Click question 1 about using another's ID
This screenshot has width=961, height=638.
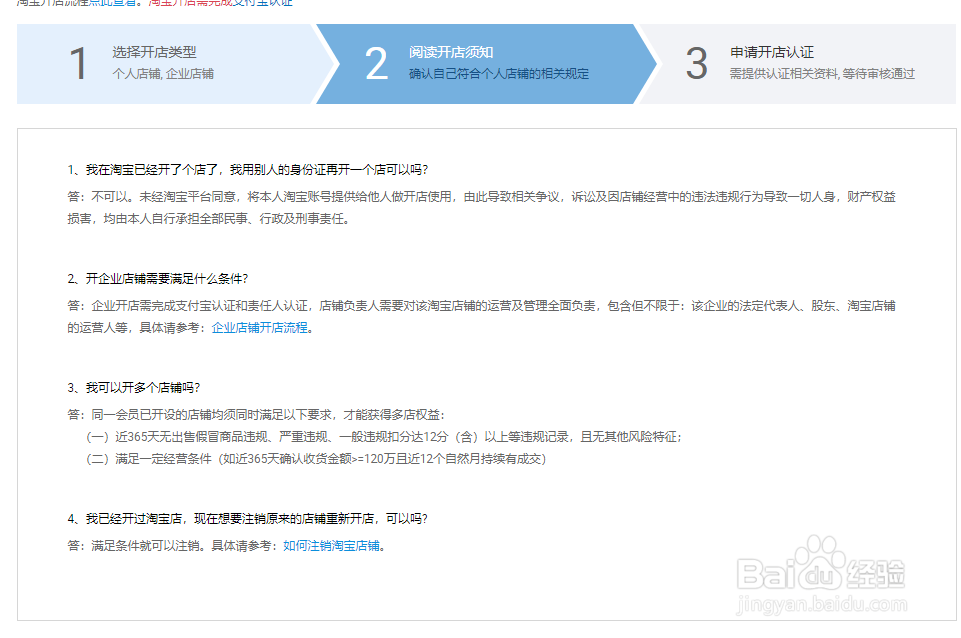coord(248,170)
